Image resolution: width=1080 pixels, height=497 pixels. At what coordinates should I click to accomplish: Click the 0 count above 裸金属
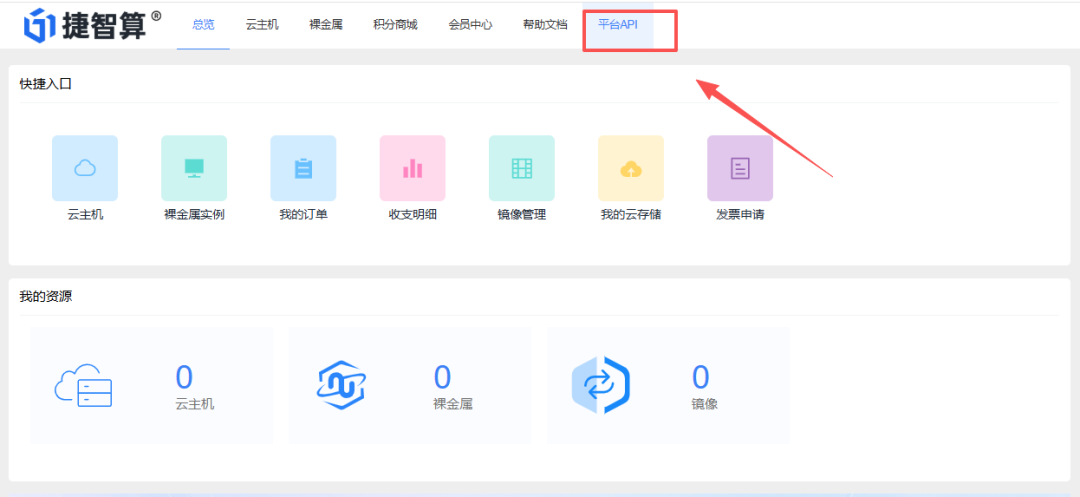[442, 377]
